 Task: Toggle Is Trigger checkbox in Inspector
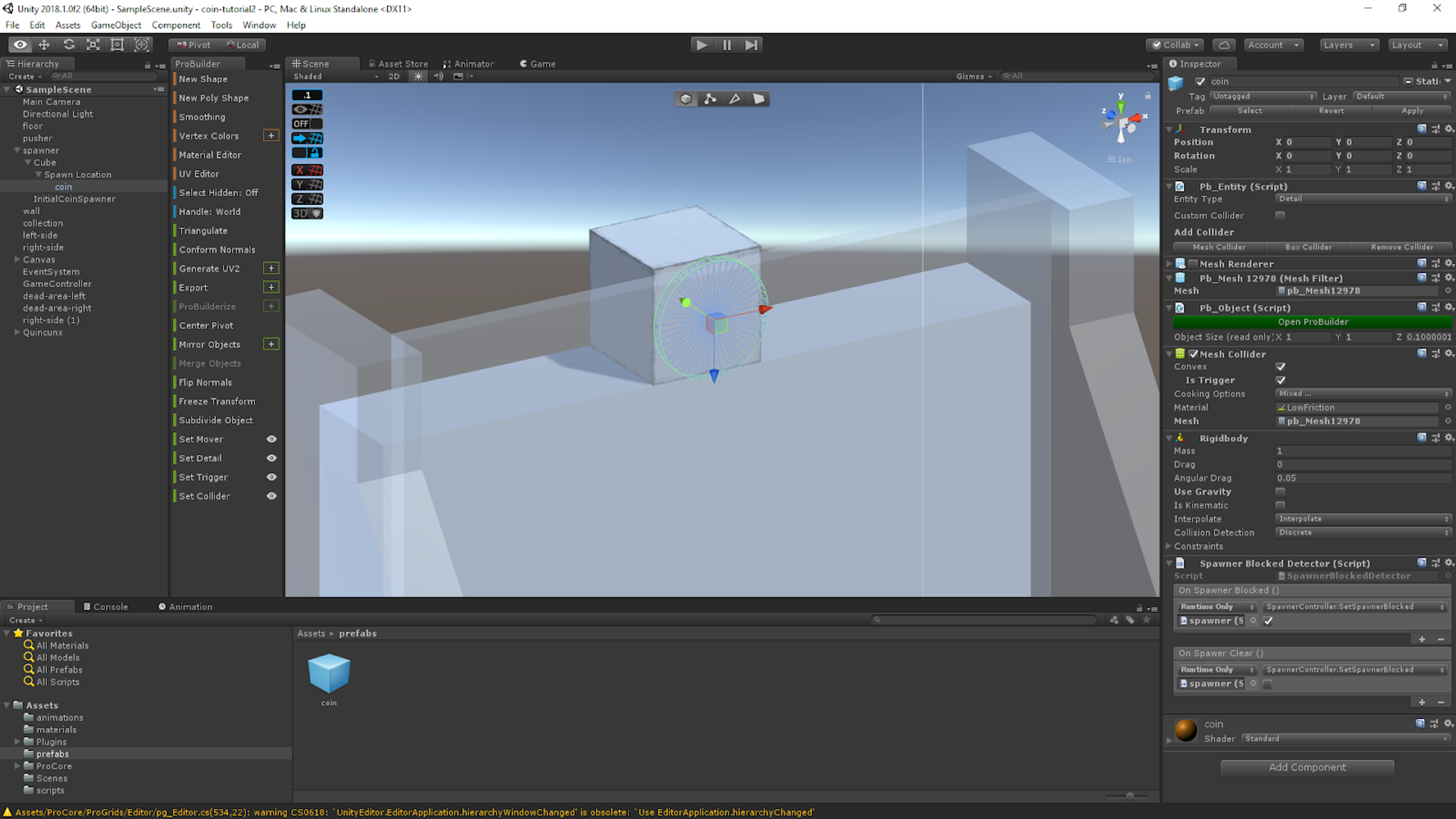tap(1281, 380)
